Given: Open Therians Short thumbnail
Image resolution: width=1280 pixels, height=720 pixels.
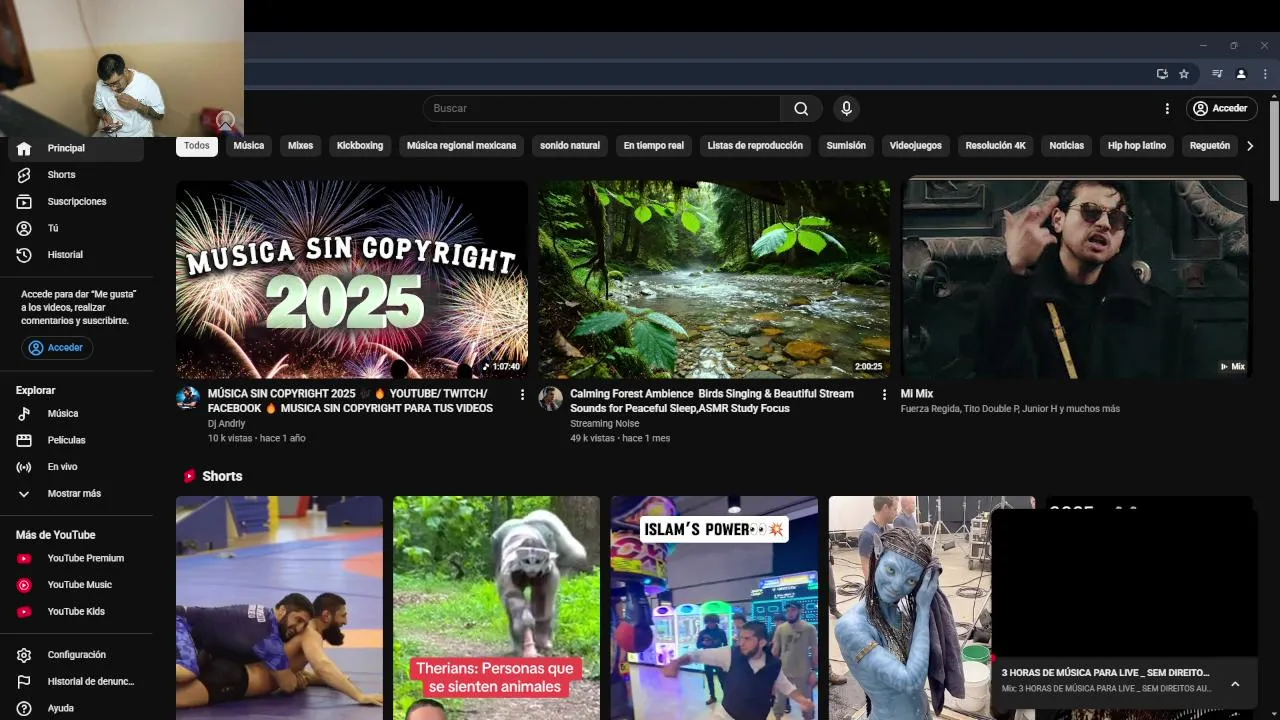Looking at the screenshot, I should [496, 608].
